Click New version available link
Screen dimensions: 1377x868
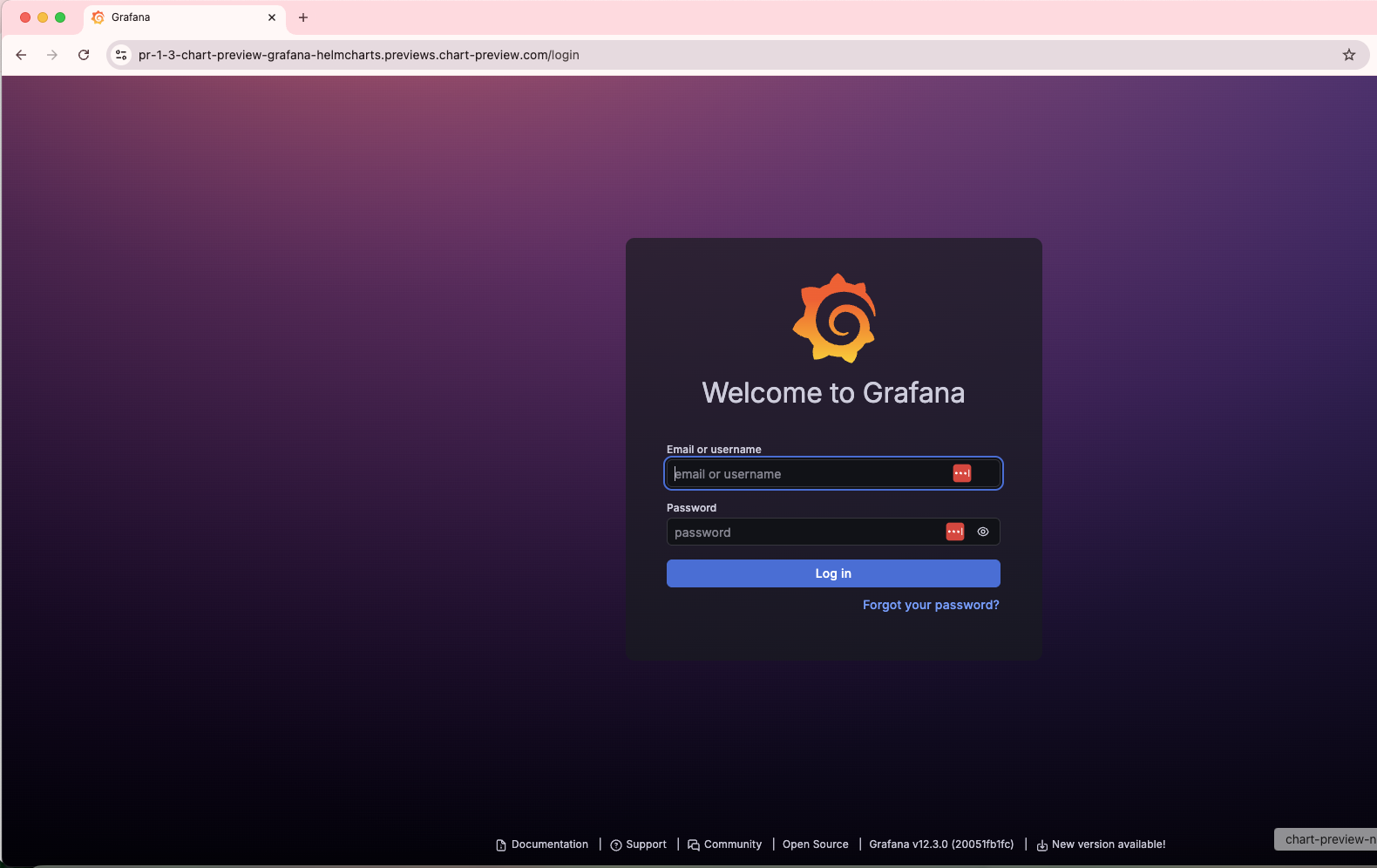1101,844
